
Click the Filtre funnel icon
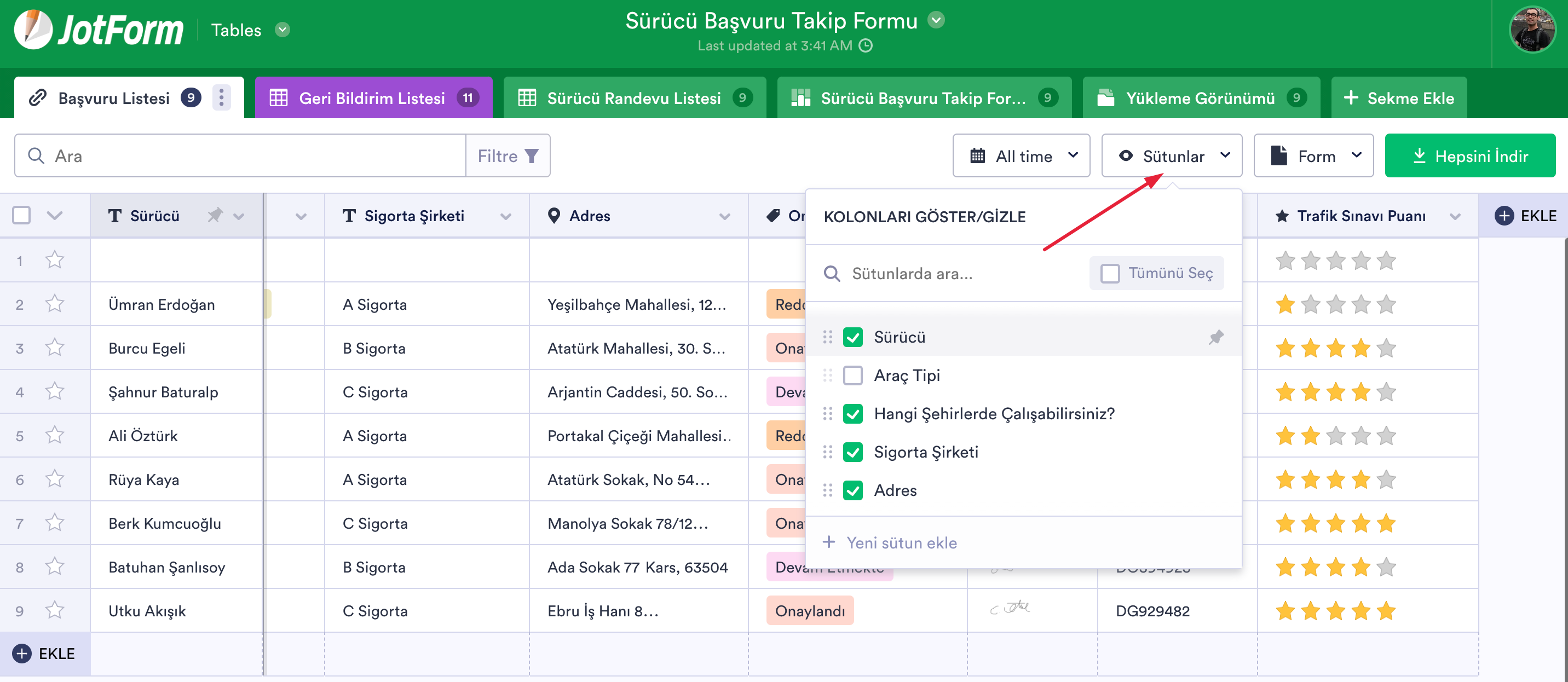click(532, 157)
